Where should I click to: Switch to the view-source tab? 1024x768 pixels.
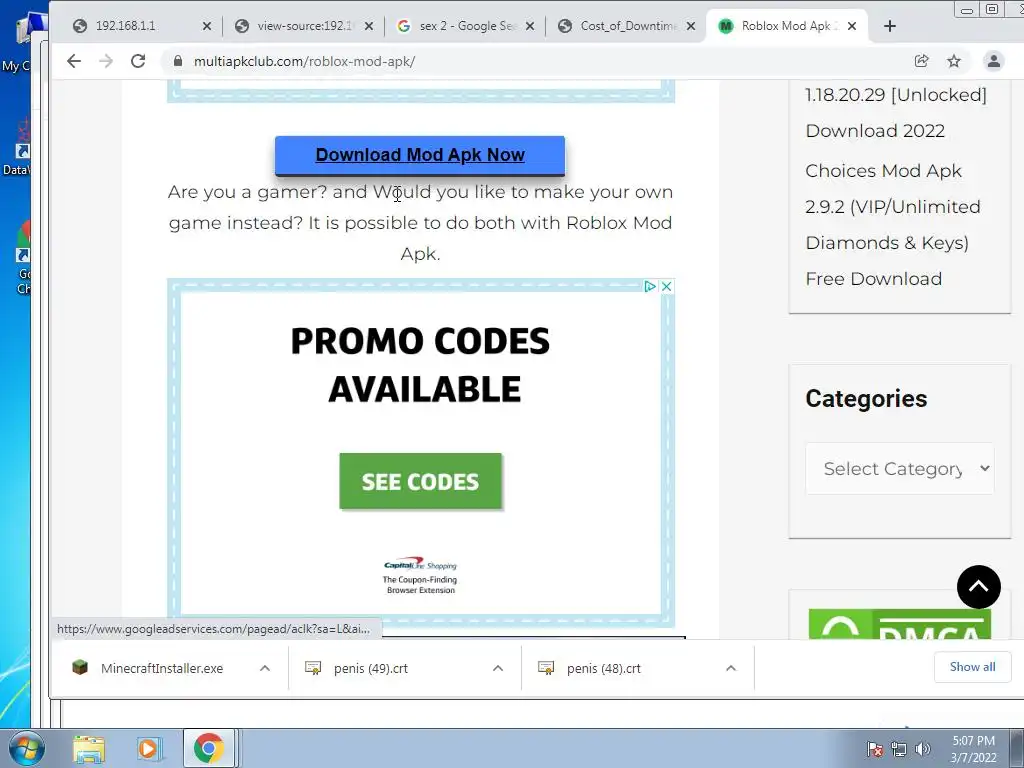tap(304, 26)
